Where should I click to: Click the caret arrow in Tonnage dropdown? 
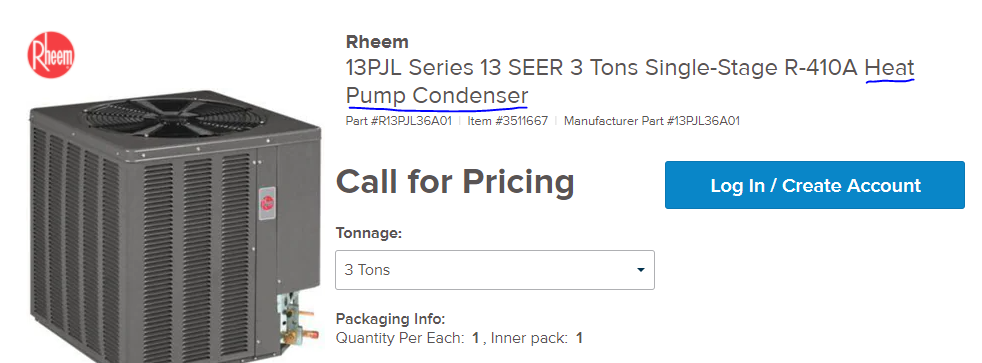641,270
